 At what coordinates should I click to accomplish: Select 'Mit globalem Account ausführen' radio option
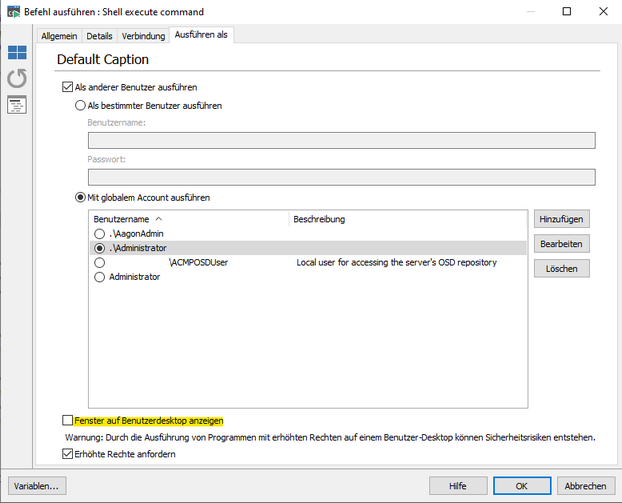(x=81, y=198)
